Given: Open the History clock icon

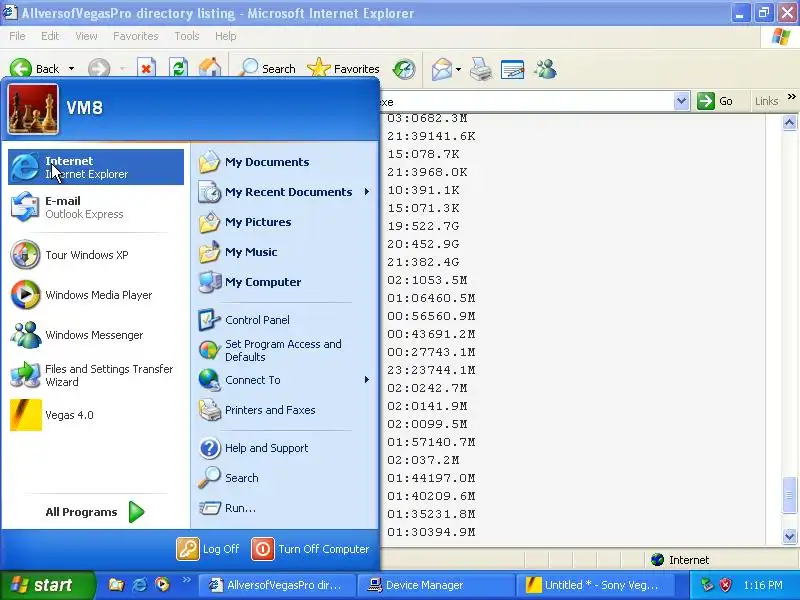Looking at the screenshot, I should [404, 68].
